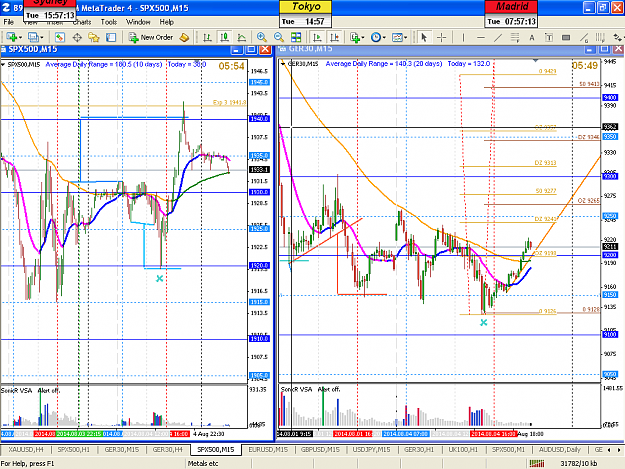Expand the Arrows tool dropdown arrow
The image size is (625, 469).
(623, 38)
